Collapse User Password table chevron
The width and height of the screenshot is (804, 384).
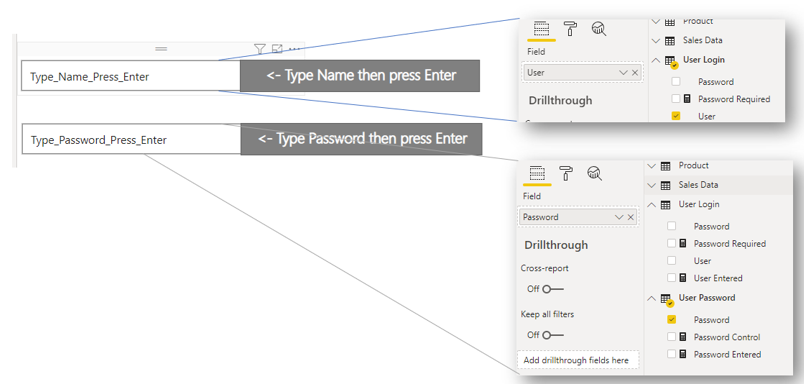click(651, 298)
